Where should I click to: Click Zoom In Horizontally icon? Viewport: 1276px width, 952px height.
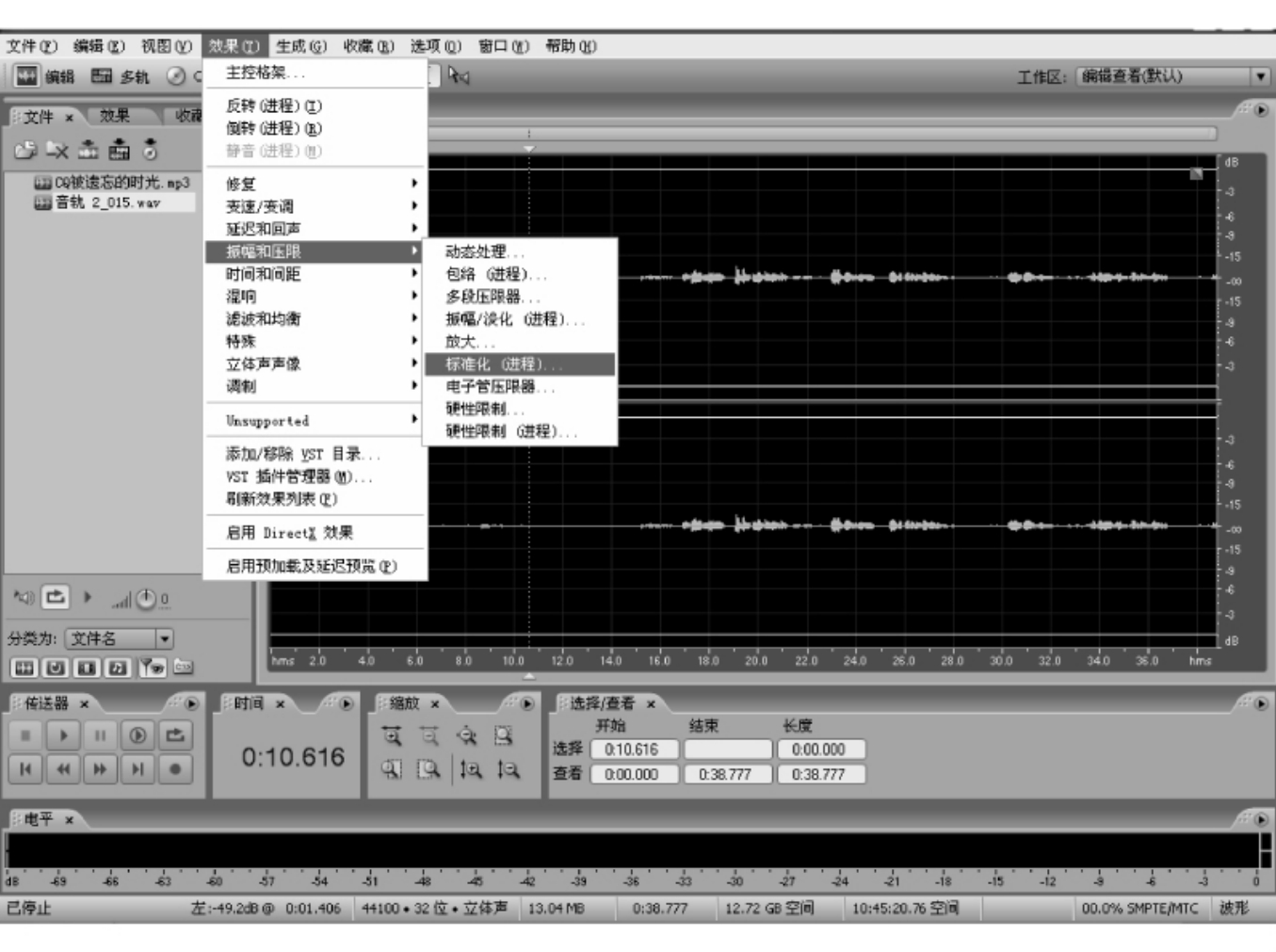click(392, 735)
